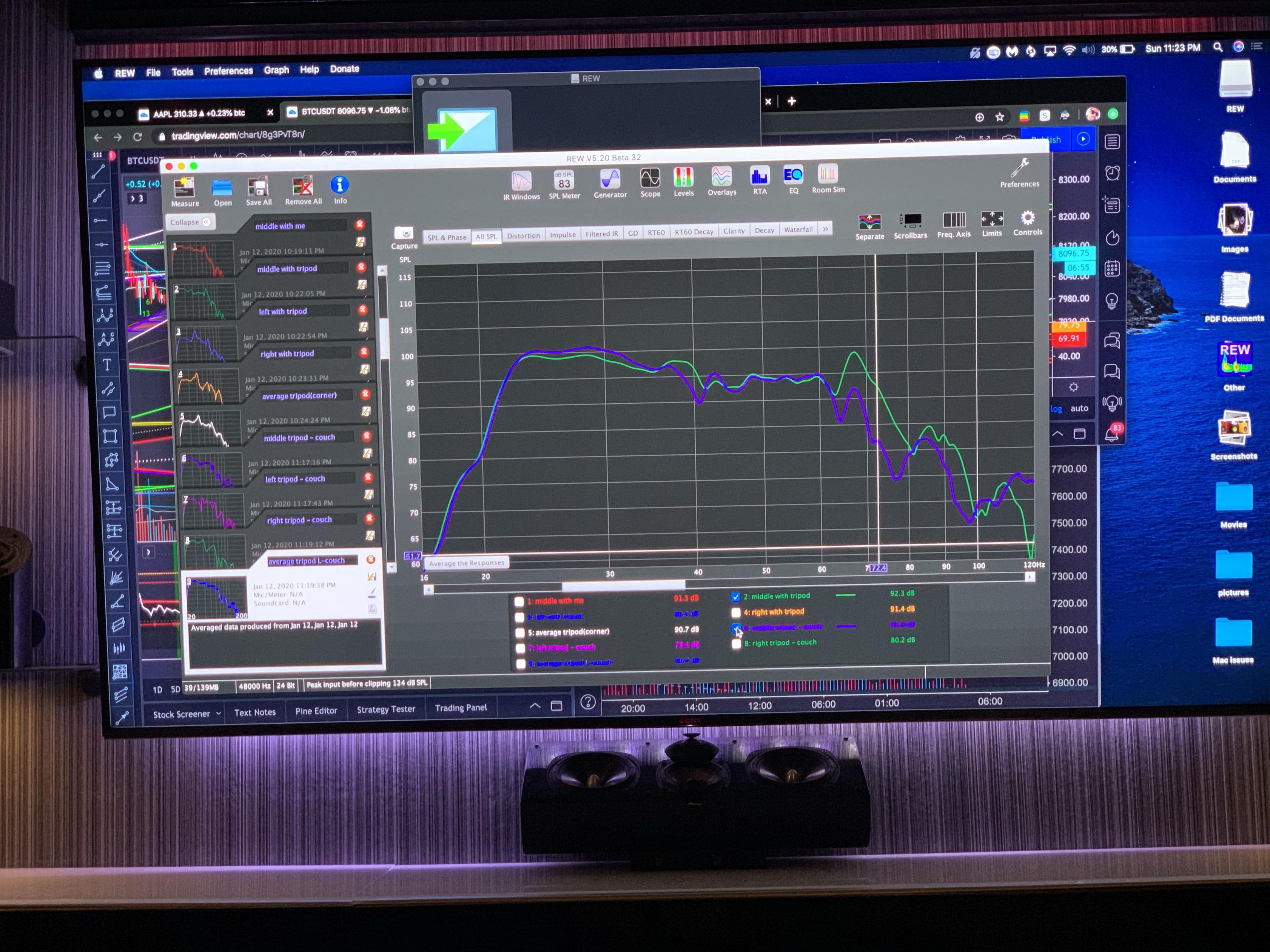The height and width of the screenshot is (952, 1270).
Task: Switch to the Waterfall tab
Action: [x=798, y=229]
